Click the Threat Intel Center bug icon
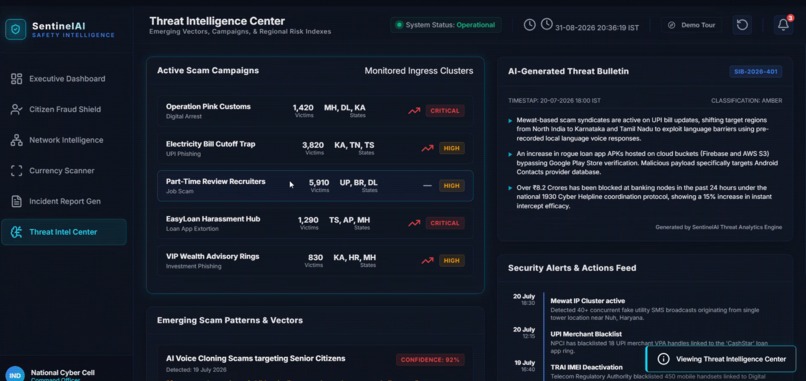806x381 pixels. [16, 232]
